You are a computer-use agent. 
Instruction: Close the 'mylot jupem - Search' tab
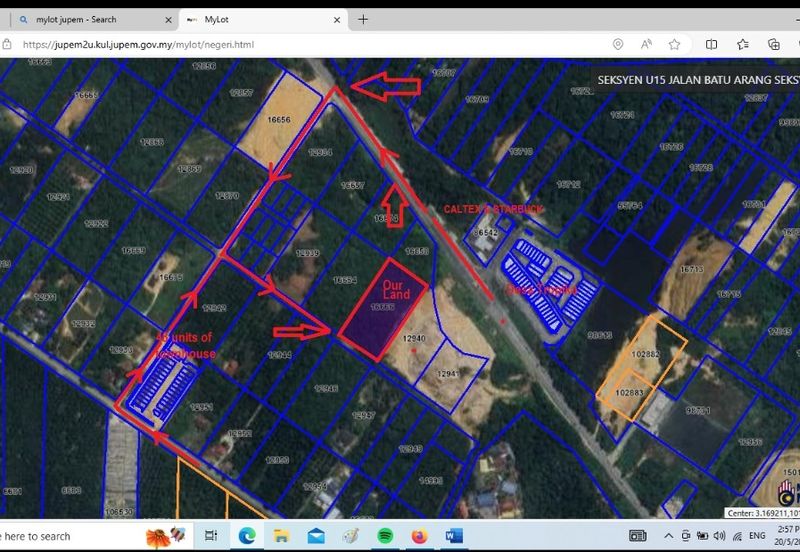tap(168, 20)
